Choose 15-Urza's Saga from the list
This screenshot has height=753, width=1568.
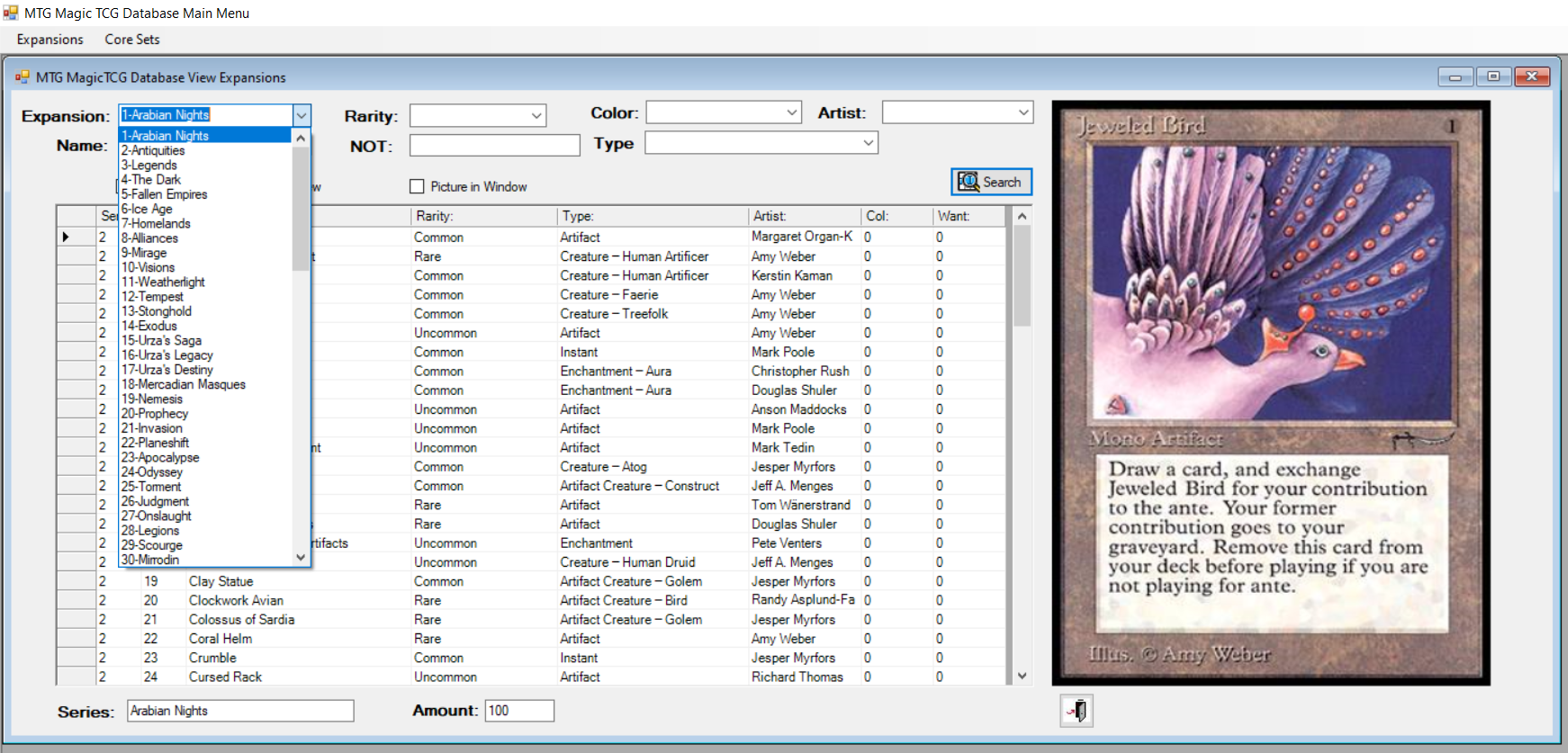[206, 340]
